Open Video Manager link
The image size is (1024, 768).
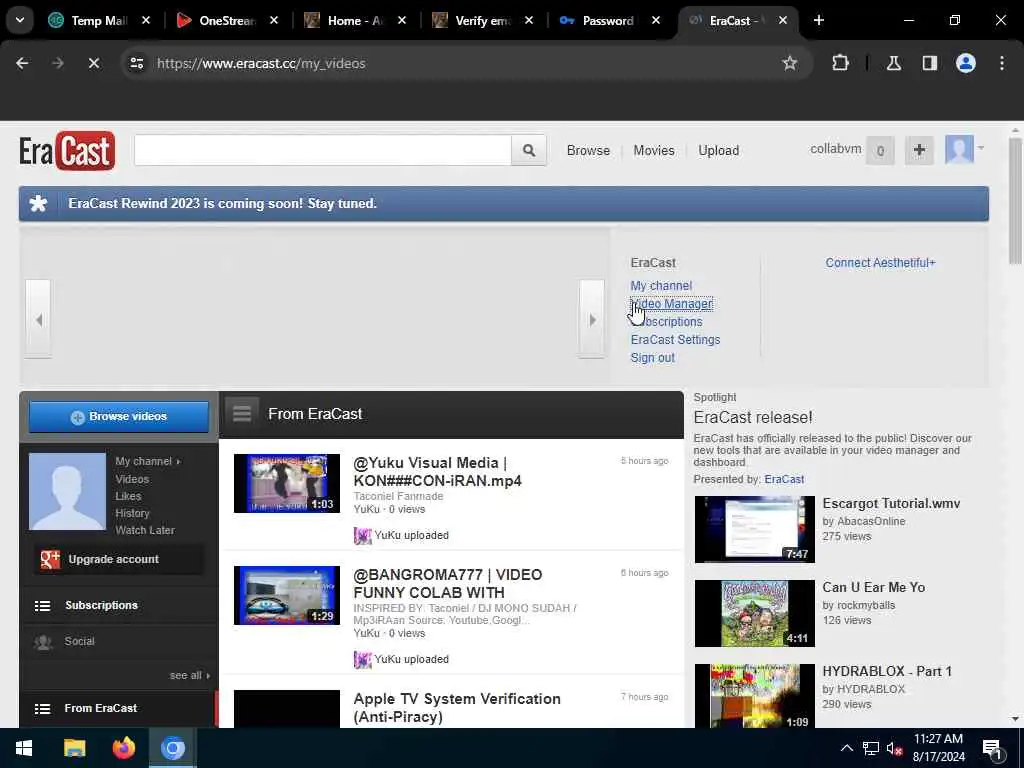pos(671,304)
